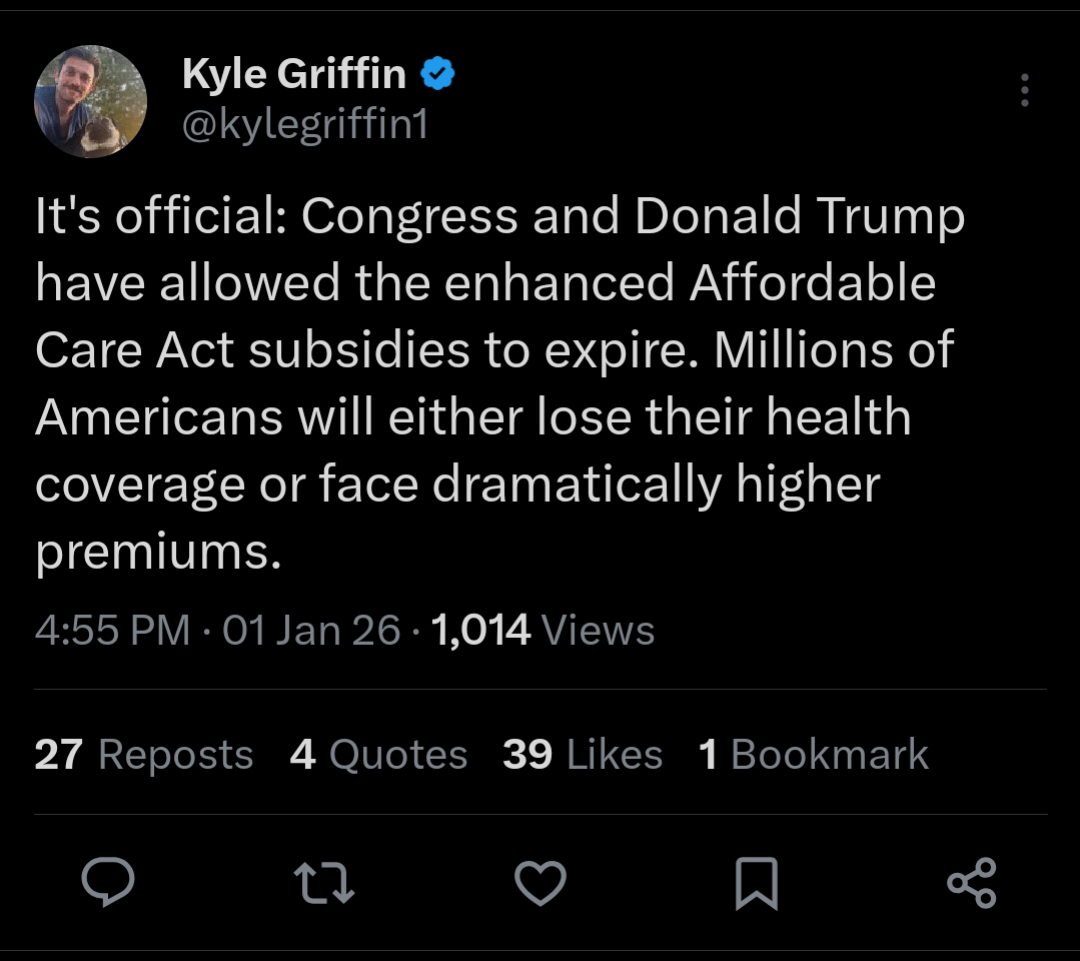Repost this tweet using the repost icon
The width and height of the screenshot is (1080, 961).
point(324,884)
